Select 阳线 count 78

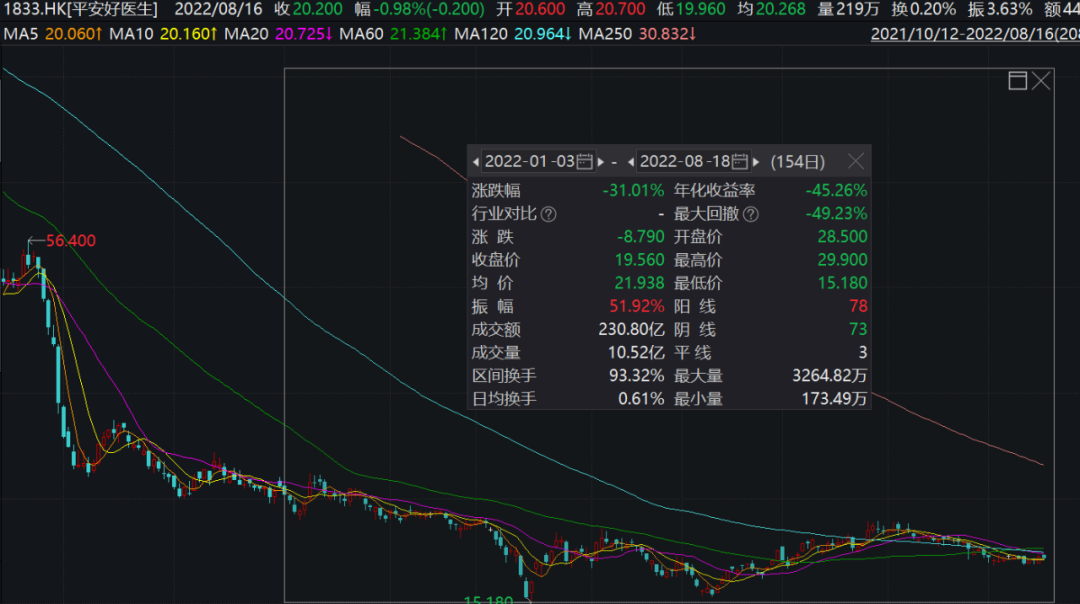(x=858, y=306)
